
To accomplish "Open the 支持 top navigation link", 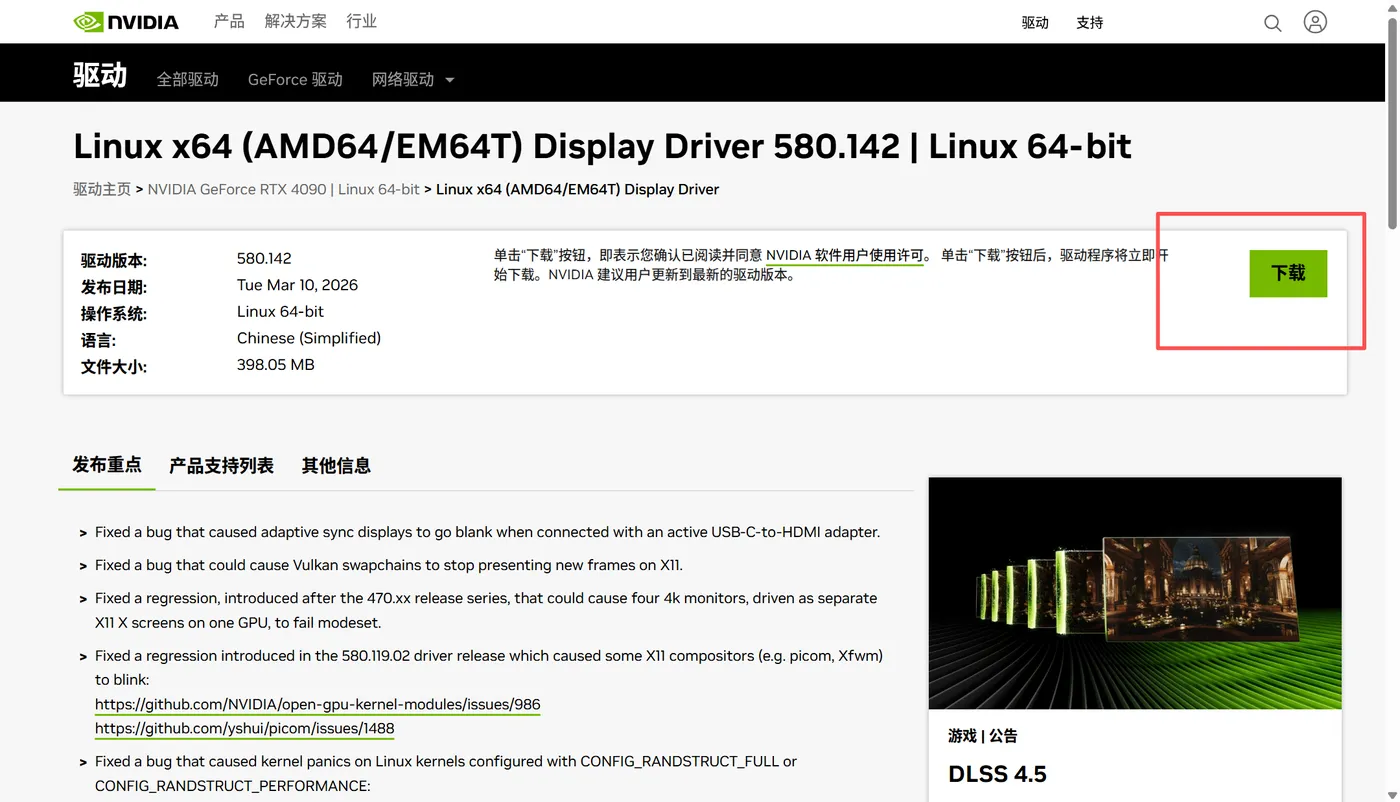I will [x=1089, y=22].
